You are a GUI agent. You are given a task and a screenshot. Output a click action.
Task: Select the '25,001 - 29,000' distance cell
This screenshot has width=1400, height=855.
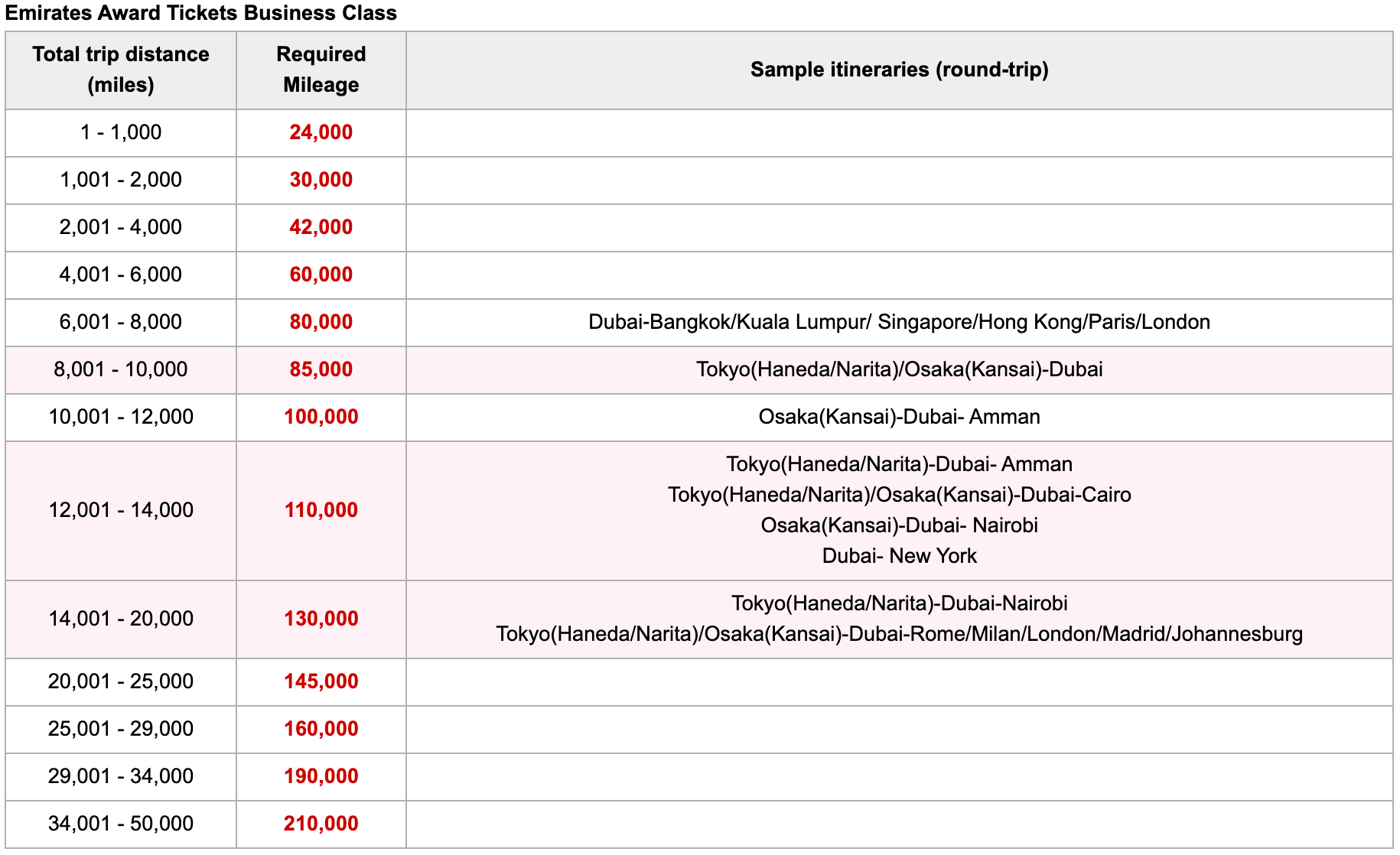coord(121,729)
